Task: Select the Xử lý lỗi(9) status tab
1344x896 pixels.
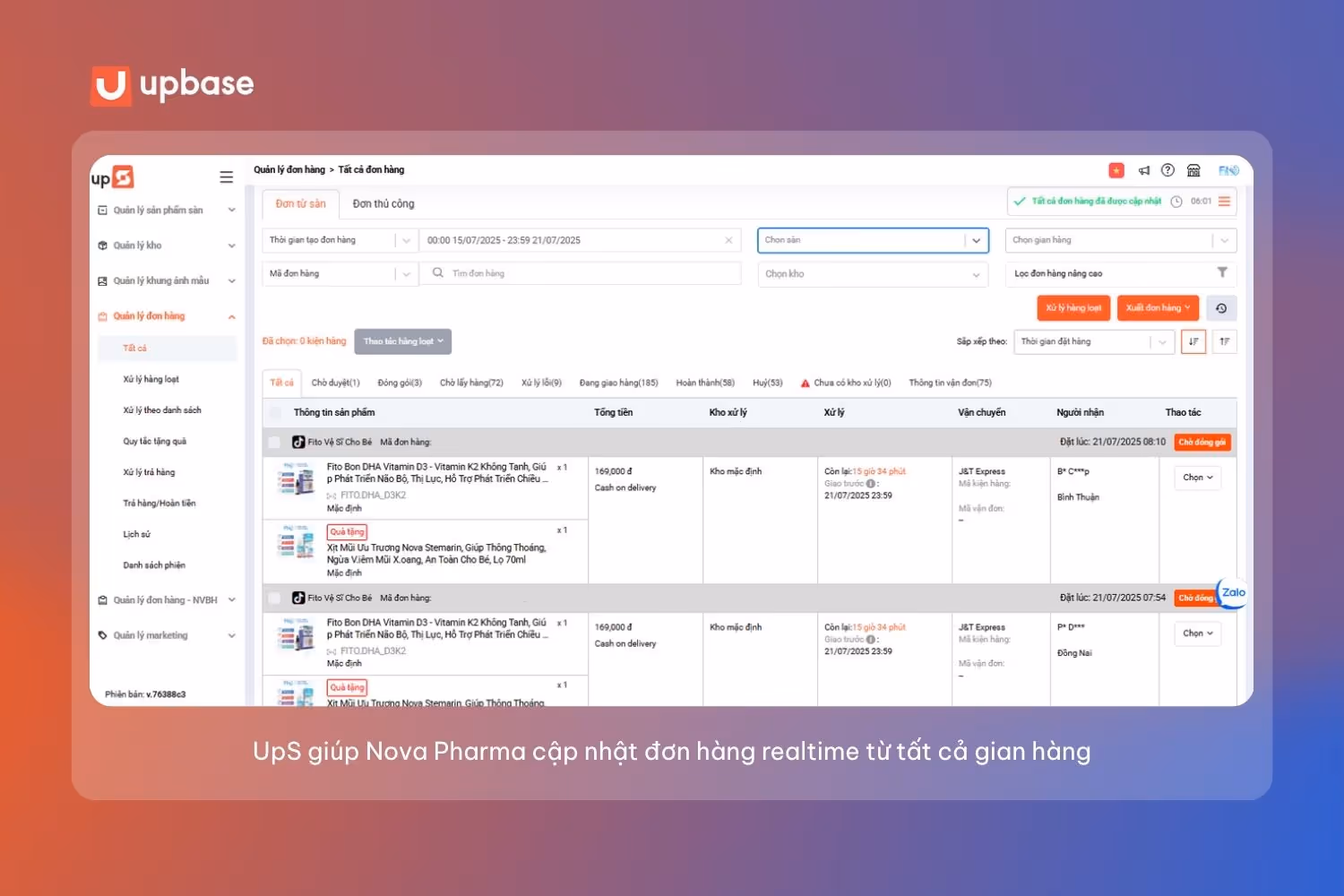Action: [541, 383]
